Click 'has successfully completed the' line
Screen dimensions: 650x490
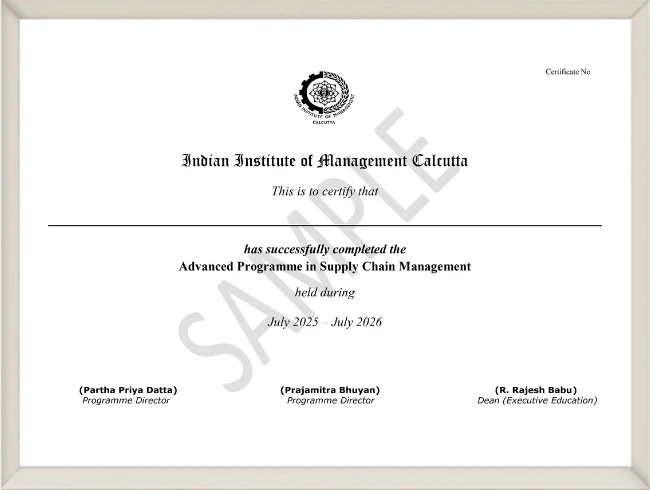(325, 249)
